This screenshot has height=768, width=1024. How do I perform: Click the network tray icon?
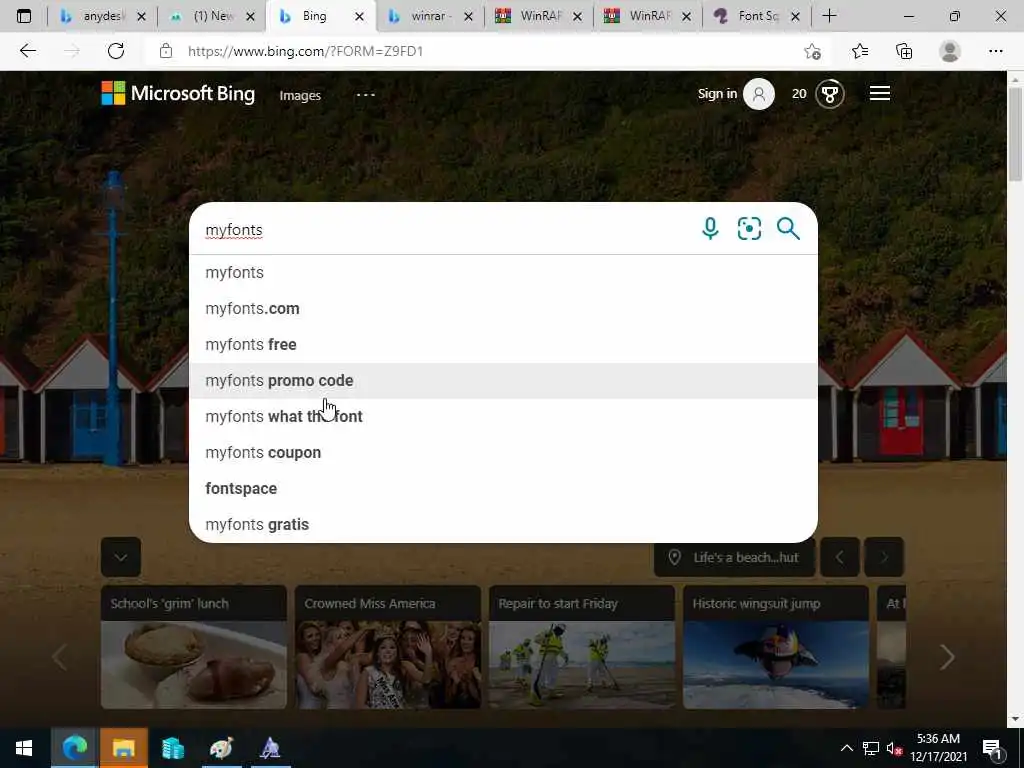click(871, 748)
